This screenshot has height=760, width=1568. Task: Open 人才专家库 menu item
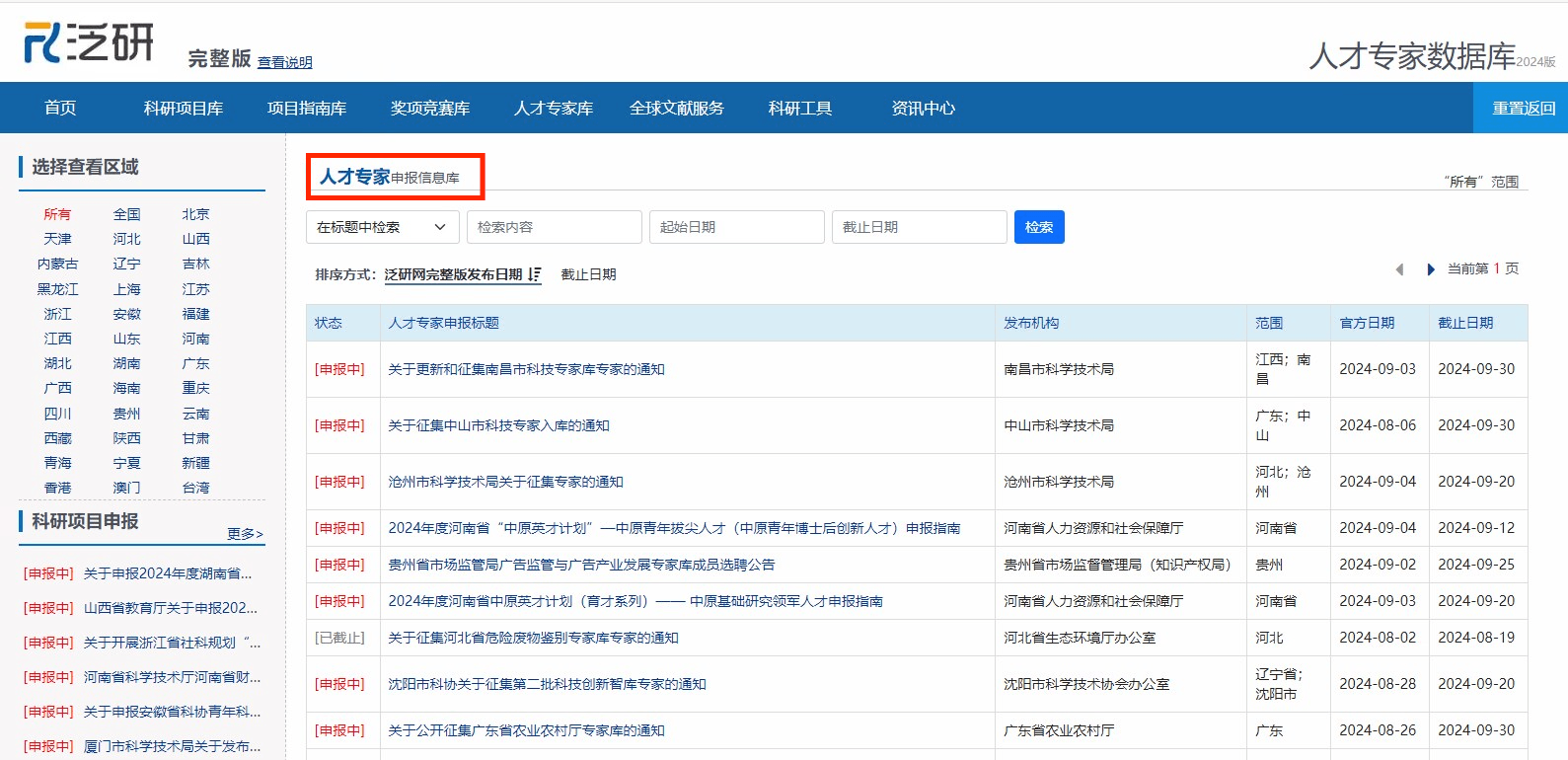click(x=554, y=108)
